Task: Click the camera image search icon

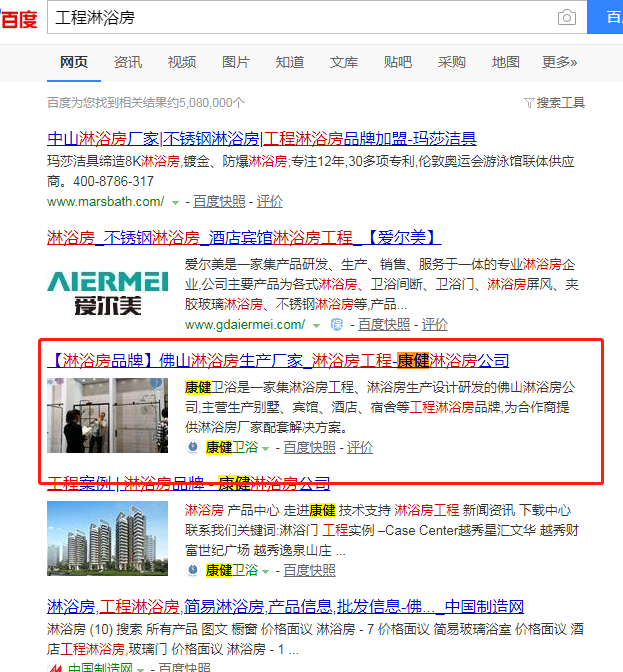Action: click(566, 18)
